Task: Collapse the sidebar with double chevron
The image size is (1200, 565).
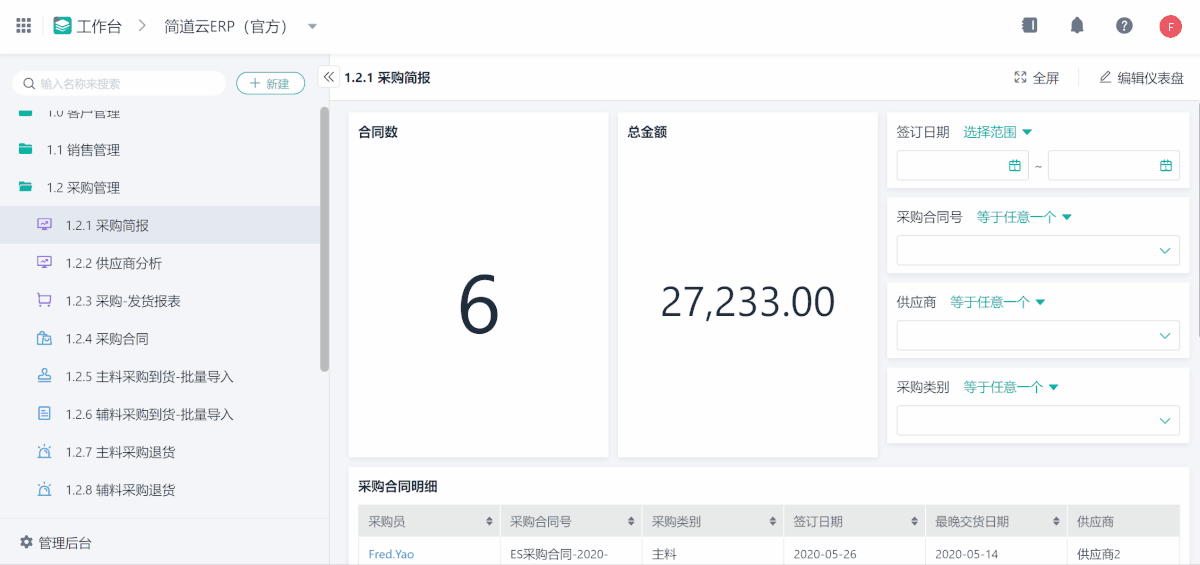Action: [329, 76]
